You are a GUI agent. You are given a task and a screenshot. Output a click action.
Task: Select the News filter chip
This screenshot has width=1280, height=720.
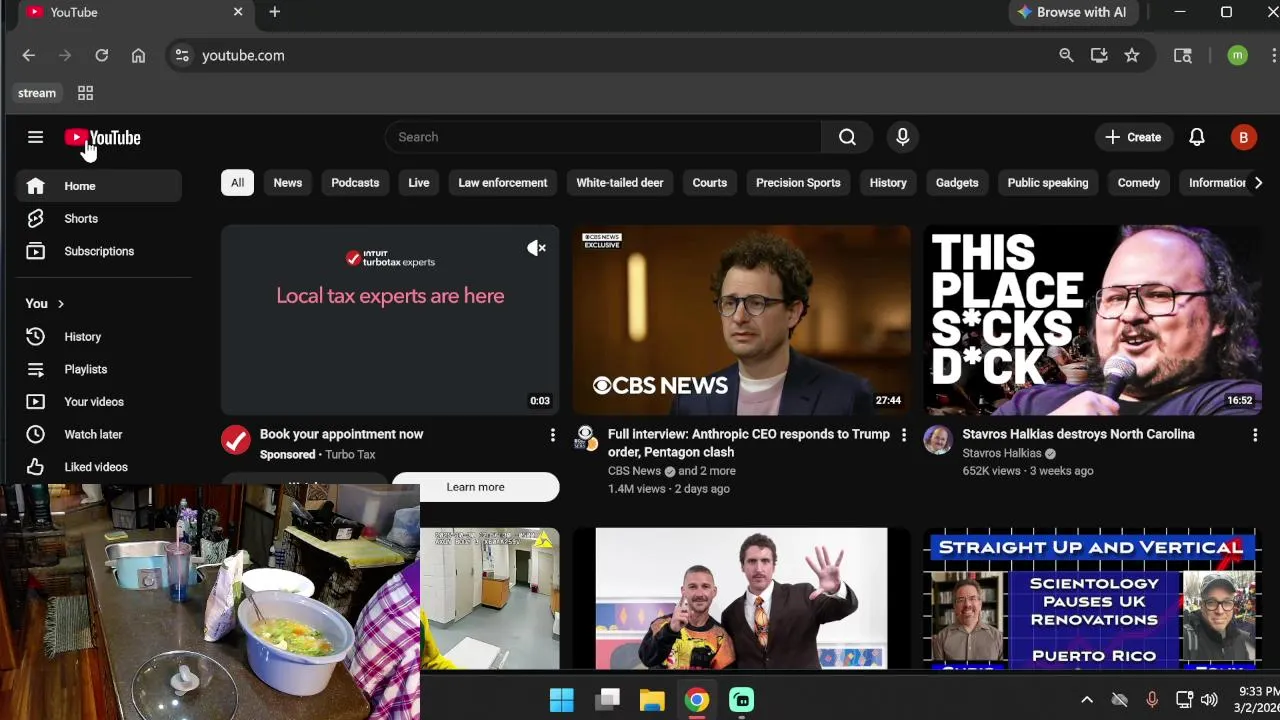point(288,183)
